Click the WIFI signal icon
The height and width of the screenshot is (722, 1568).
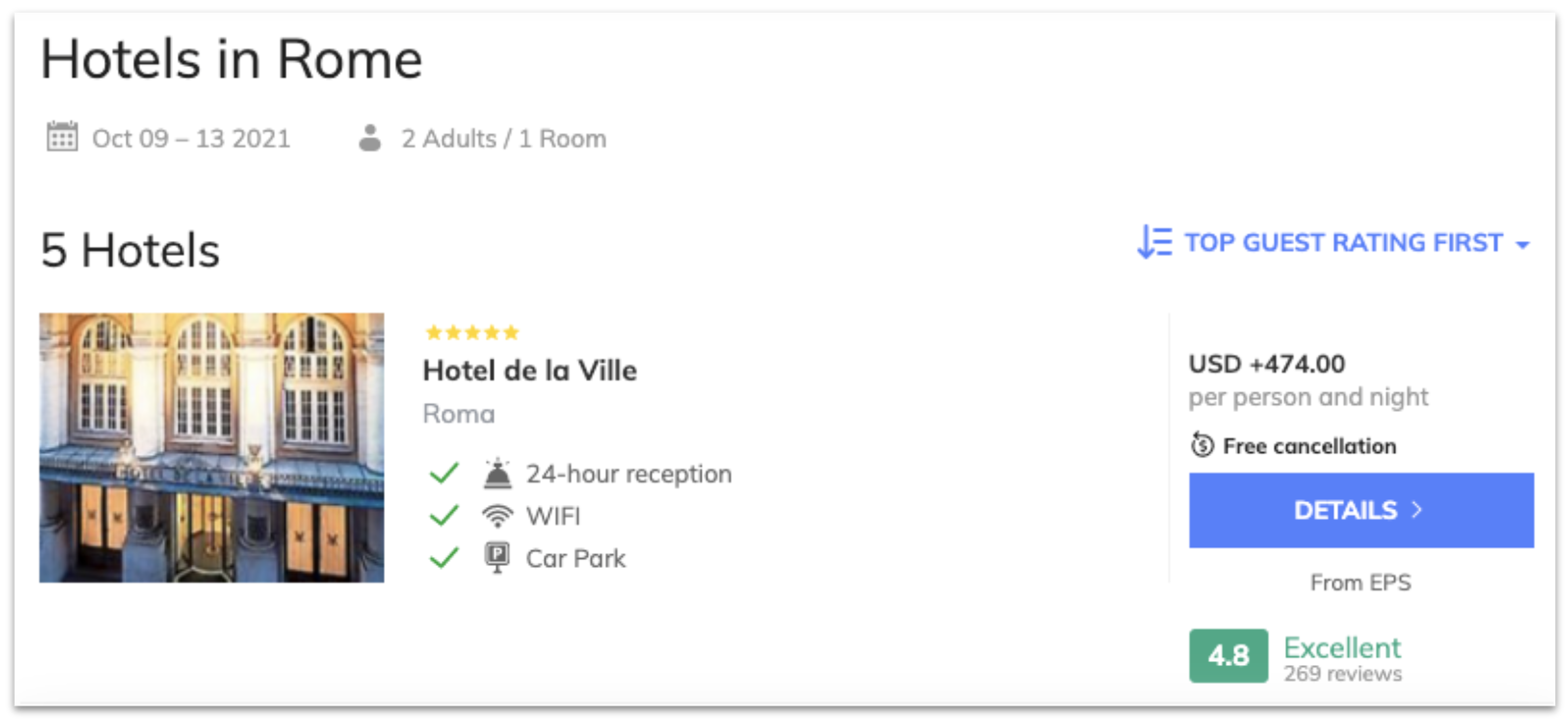click(x=497, y=516)
